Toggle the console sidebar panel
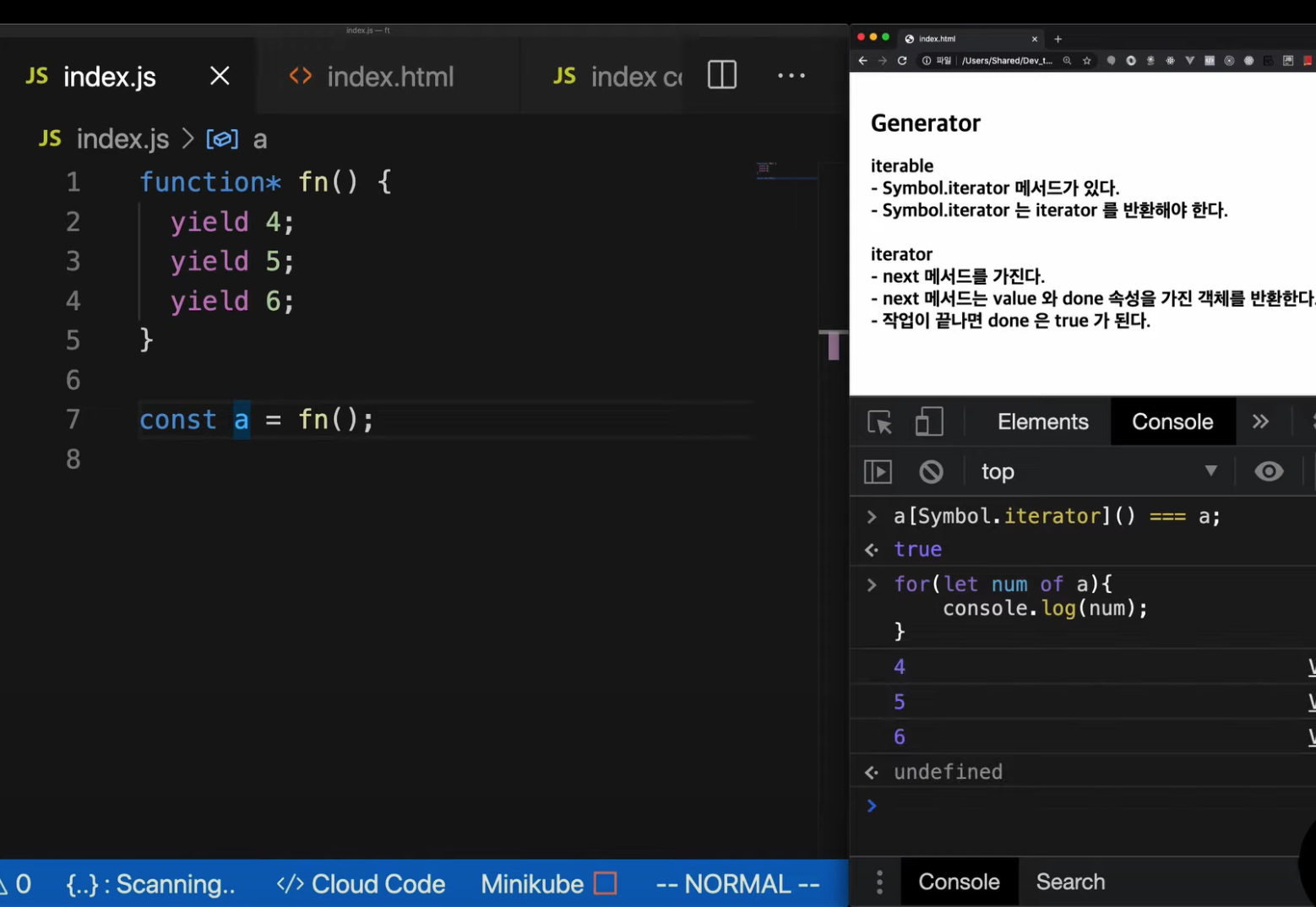Viewport: 1316px width, 907px height. coord(878,471)
